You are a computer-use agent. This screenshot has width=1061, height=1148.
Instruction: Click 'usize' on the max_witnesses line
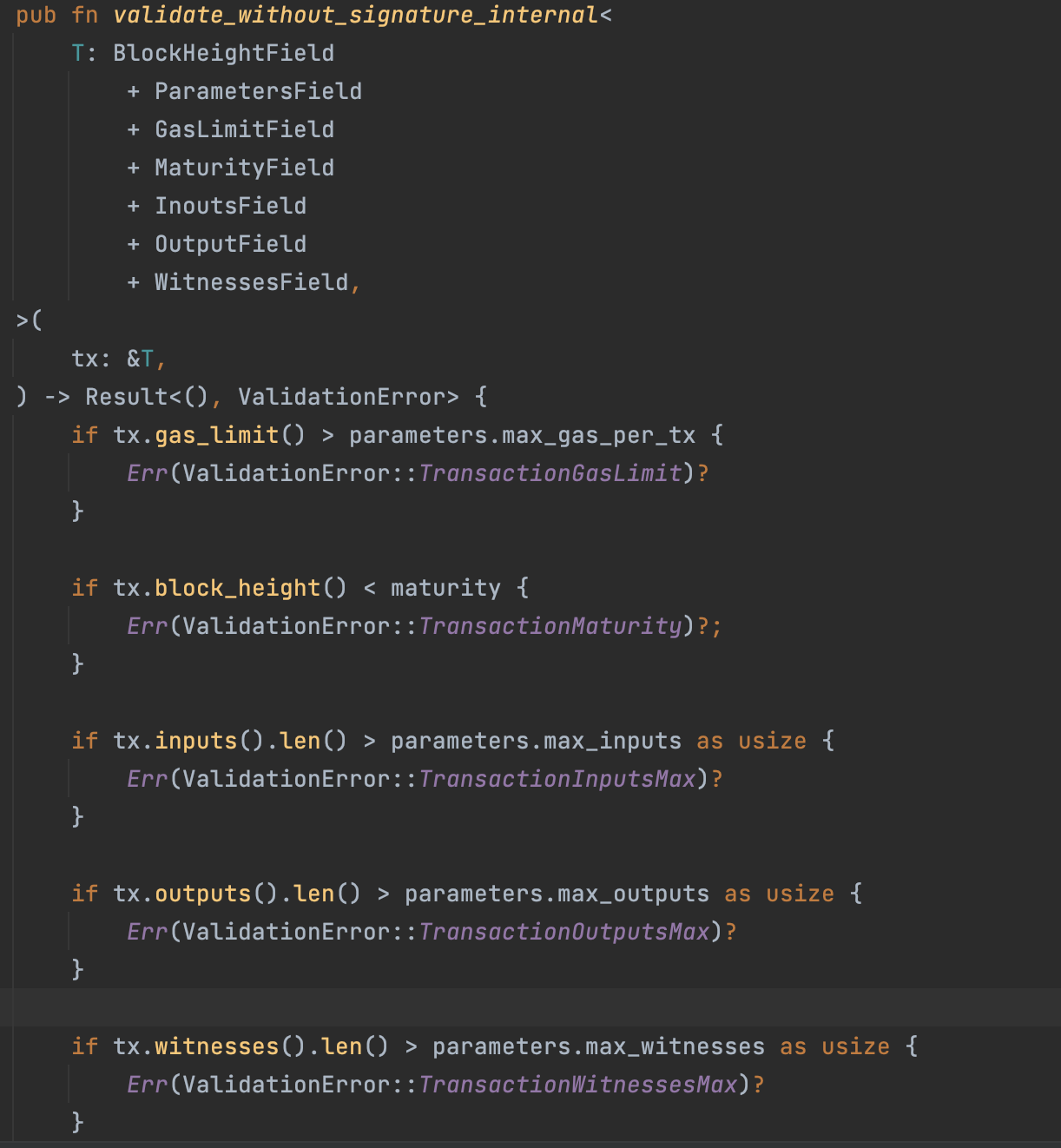point(856,1046)
